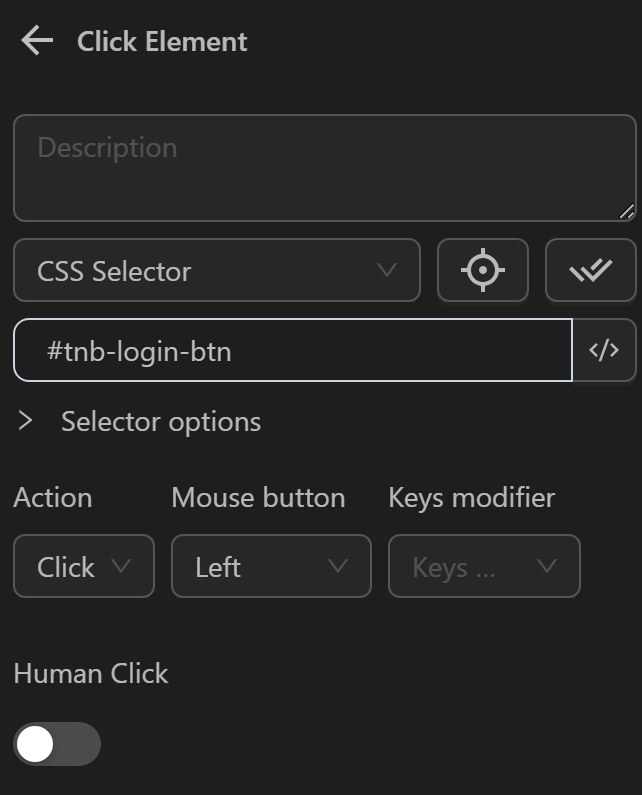
Task: Open the Action dropdown showing Click
Action: pos(84,566)
